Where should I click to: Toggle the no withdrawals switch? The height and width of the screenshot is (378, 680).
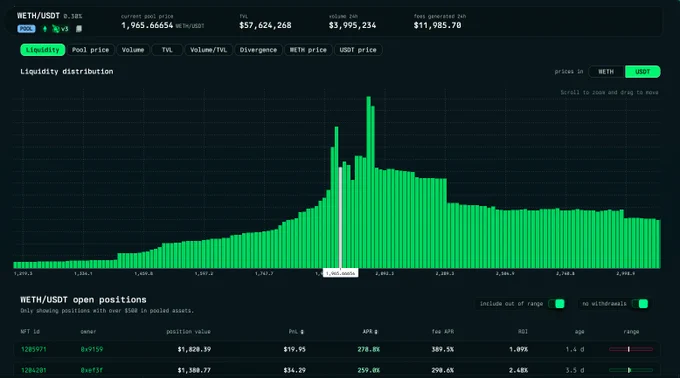click(x=640, y=304)
